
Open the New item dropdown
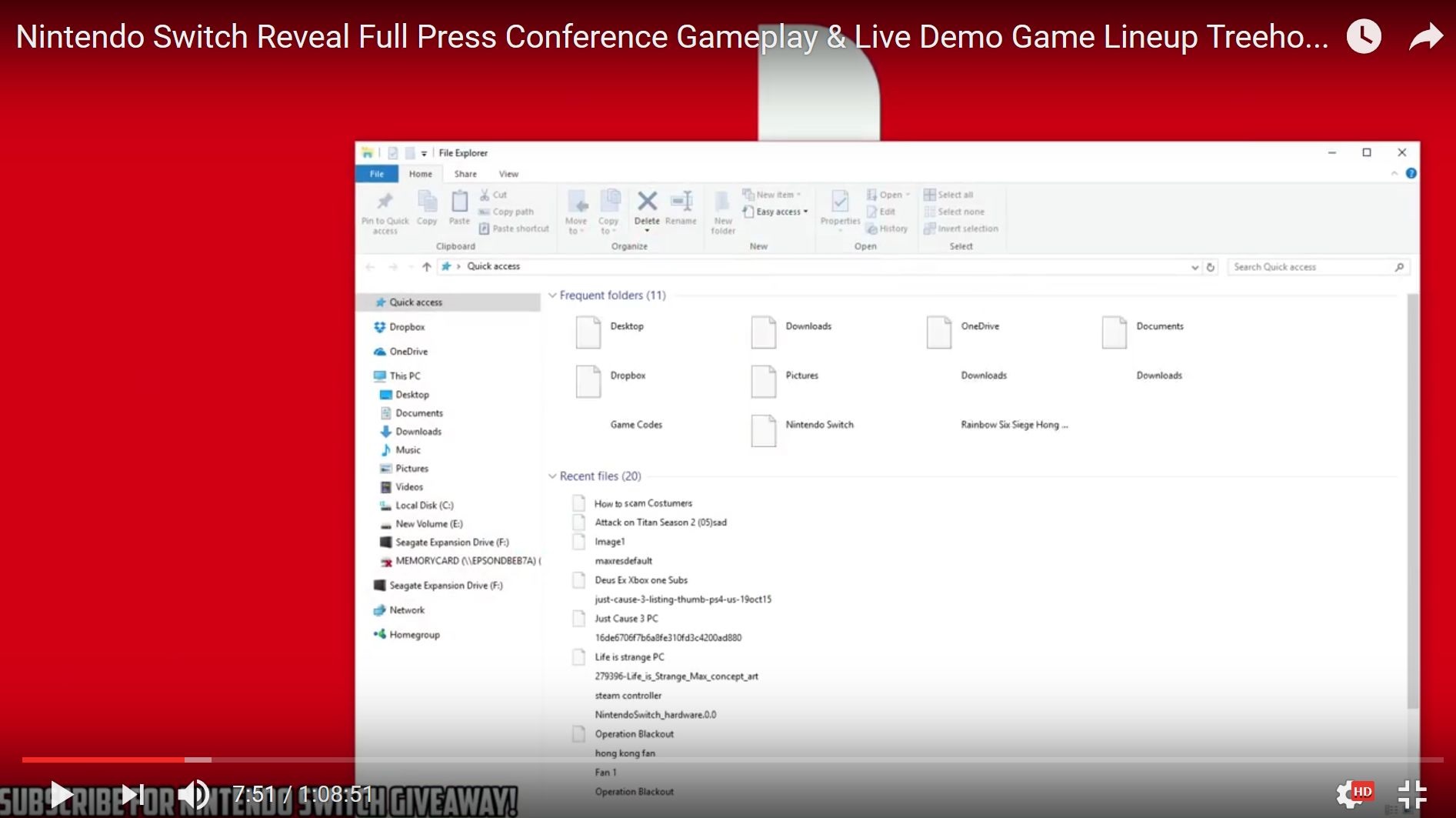772,195
